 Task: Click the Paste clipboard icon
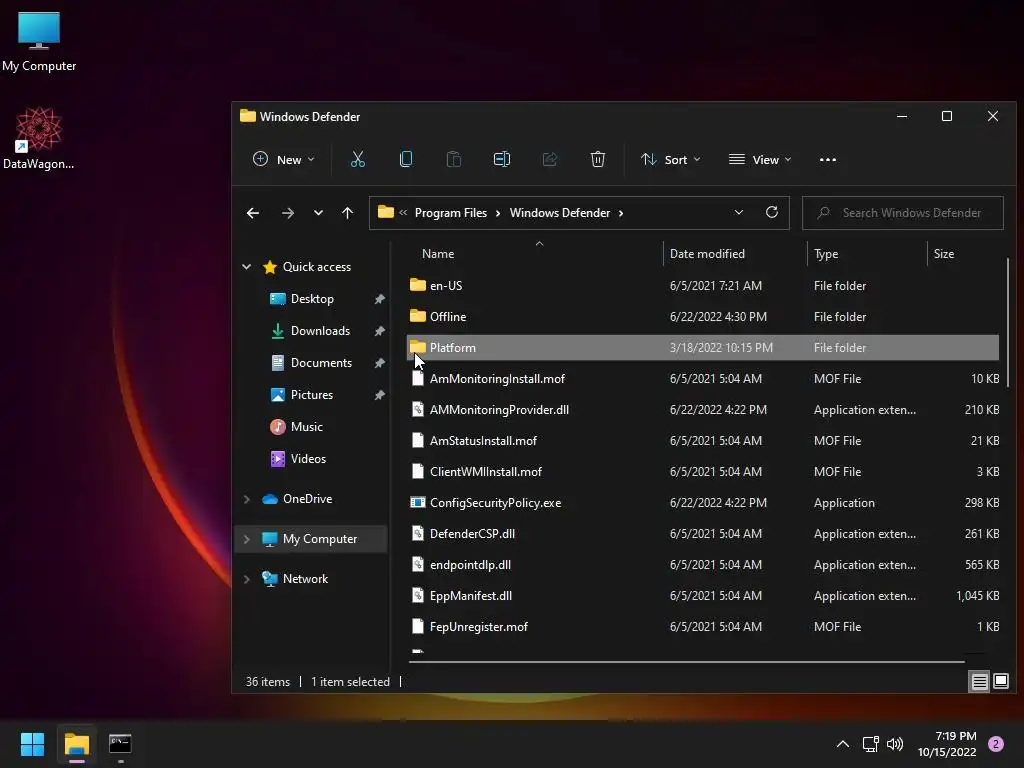(x=454, y=159)
